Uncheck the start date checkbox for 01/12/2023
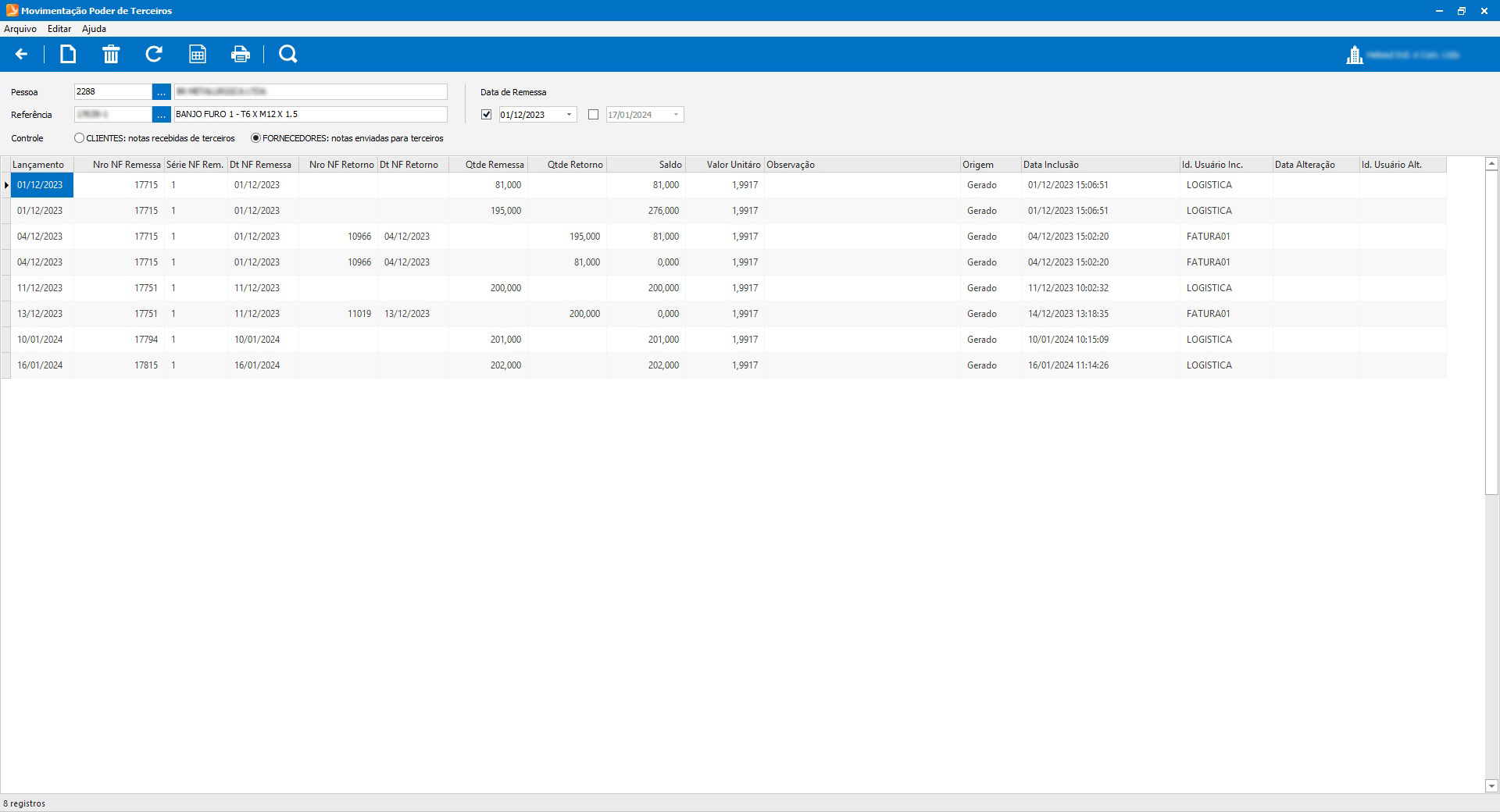The image size is (1500, 812). click(487, 115)
